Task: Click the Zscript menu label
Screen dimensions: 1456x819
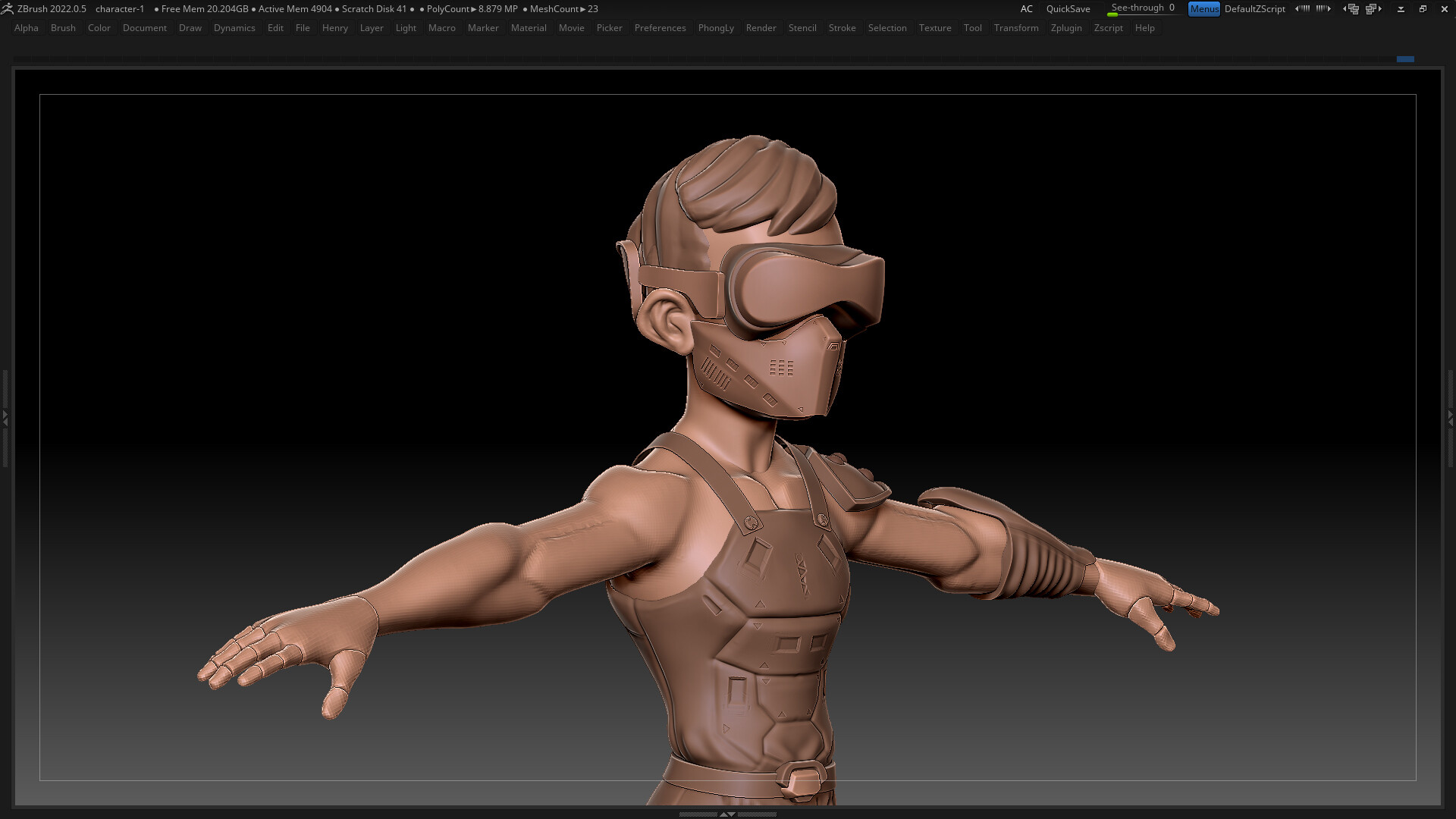Action: coord(1108,28)
